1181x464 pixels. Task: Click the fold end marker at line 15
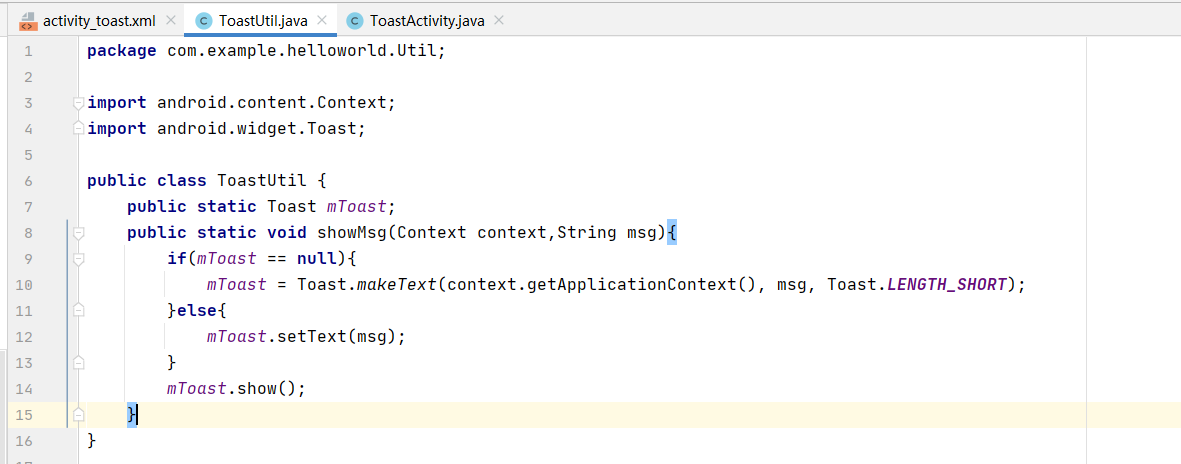pyautogui.click(x=78, y=414)
